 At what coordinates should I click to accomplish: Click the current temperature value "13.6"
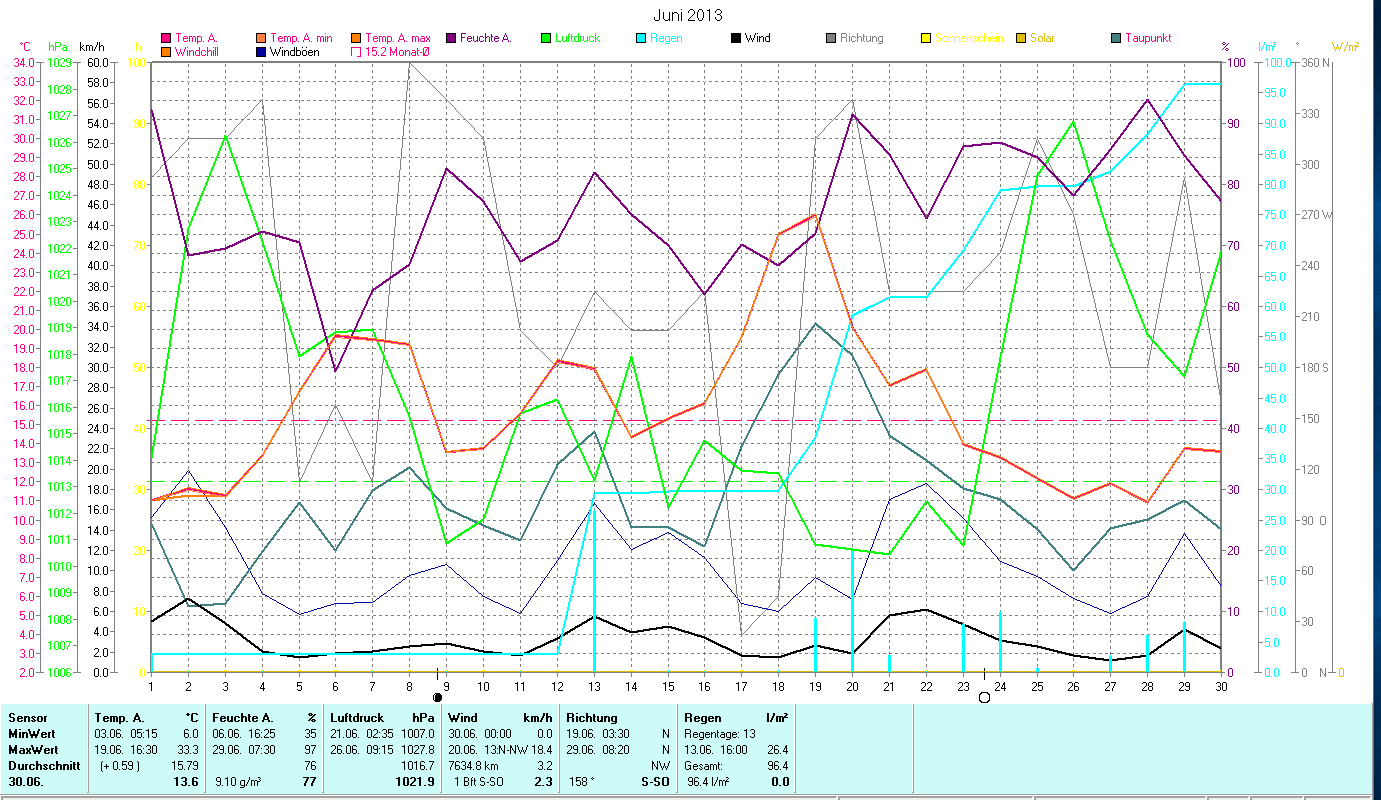188,782
